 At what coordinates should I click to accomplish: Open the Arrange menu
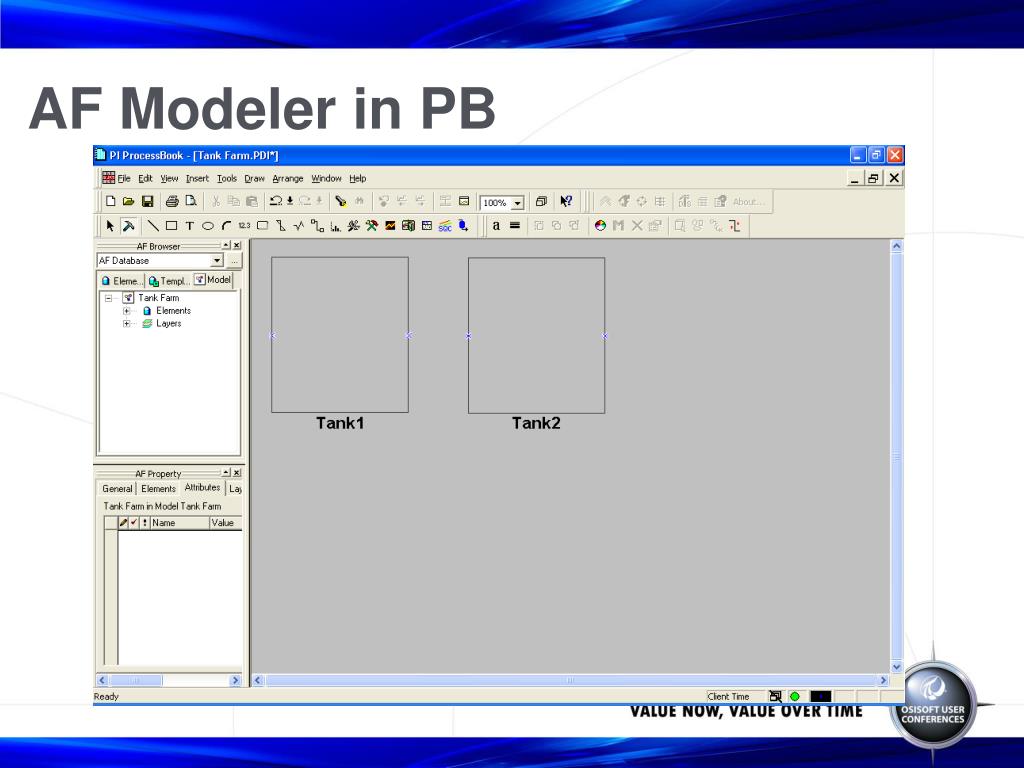288,178
